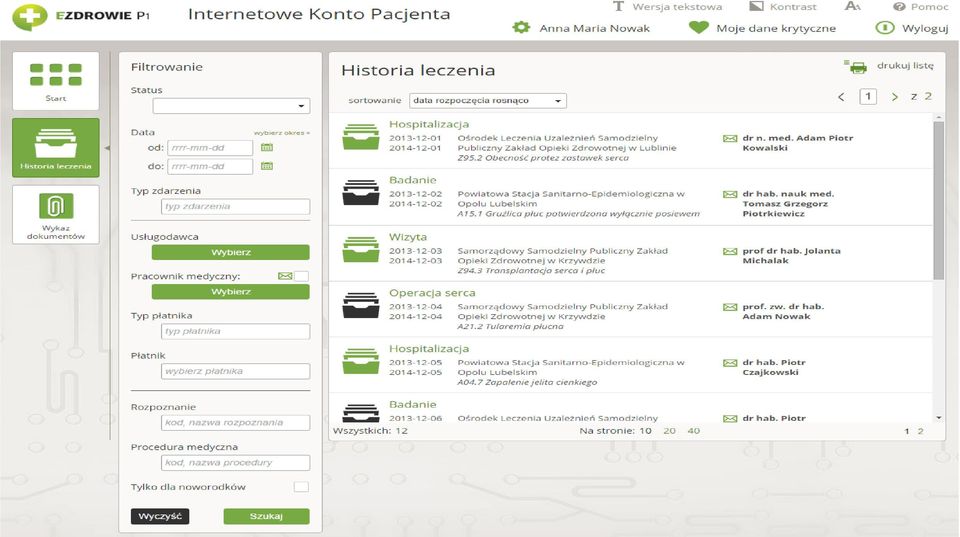Toggle Kontrast icon in the header
The image size is (960, 537).
(757, 6)
